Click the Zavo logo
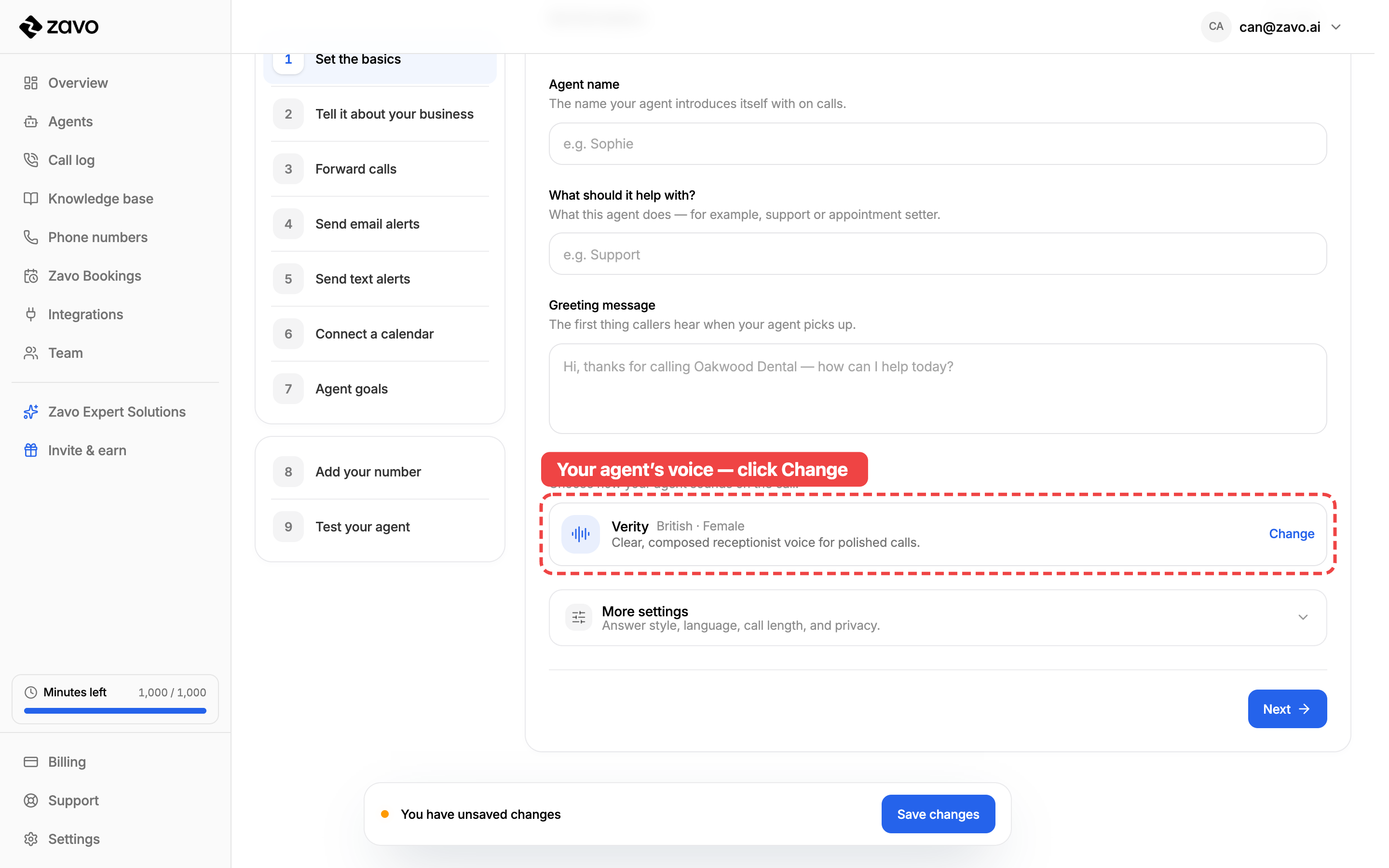The width and height of the screenshot is (1389, 868). [59, 27]
